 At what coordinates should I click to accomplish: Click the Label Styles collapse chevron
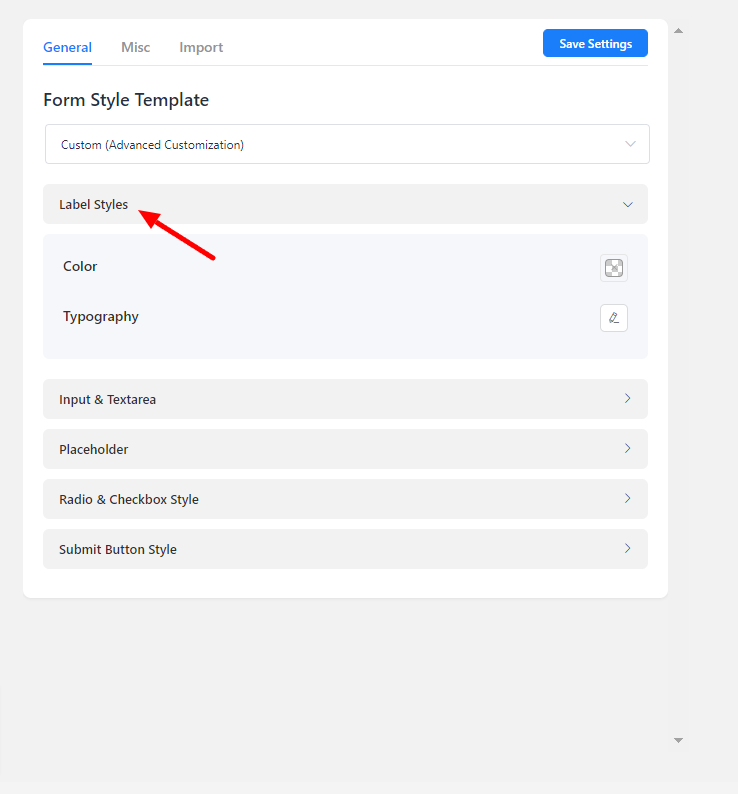(628, 204)
